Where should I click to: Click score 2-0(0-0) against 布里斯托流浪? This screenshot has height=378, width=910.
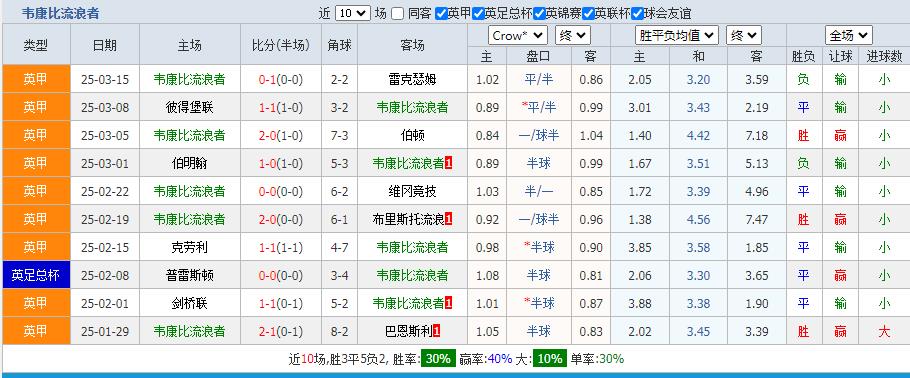[281, 219]
